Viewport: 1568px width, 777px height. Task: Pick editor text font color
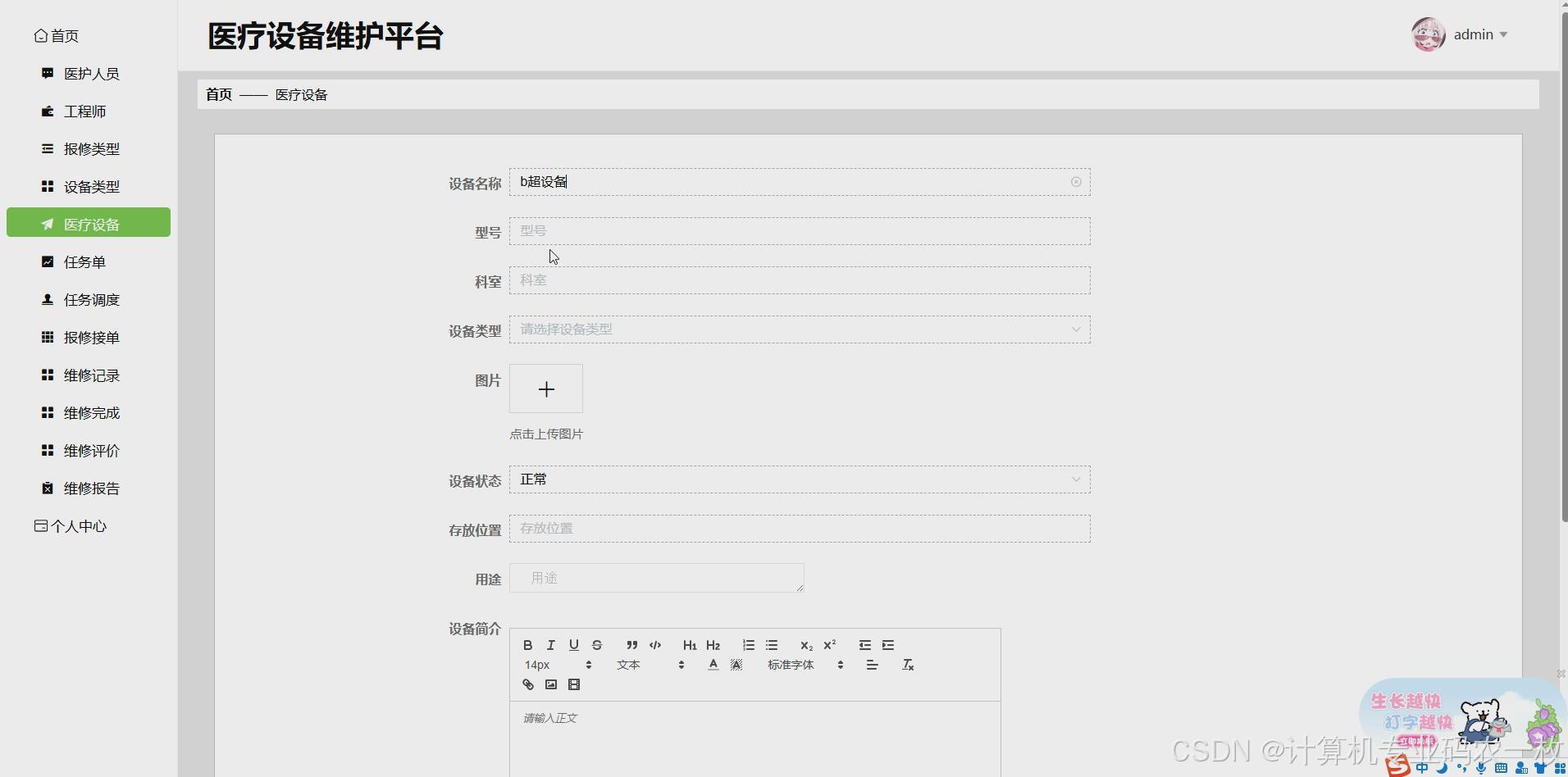click(713, 665)
